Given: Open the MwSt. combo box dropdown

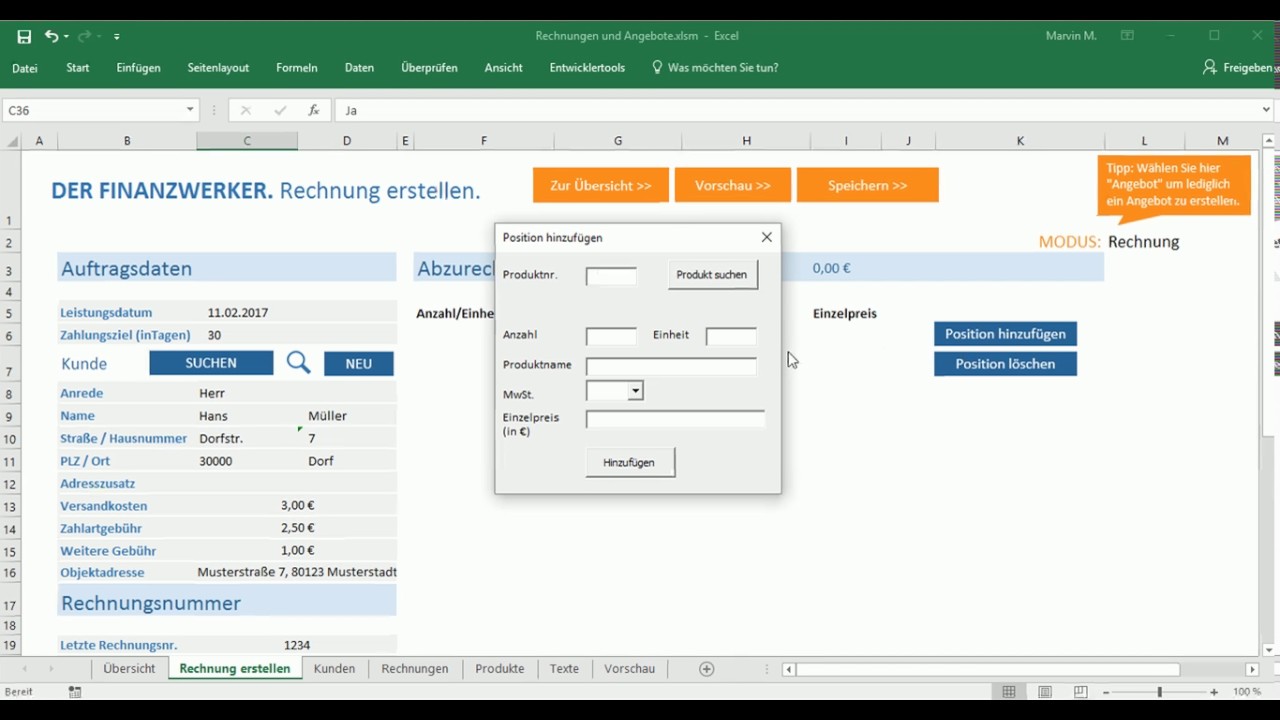Looking at the screenshot, I should click(x=635, y=392).
